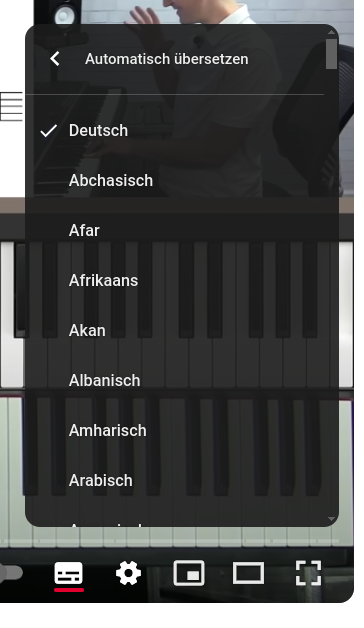This screenshot has width=364, height=628.
Task: Toggle subtitles with the captions icon
Action: pos(69,573)
